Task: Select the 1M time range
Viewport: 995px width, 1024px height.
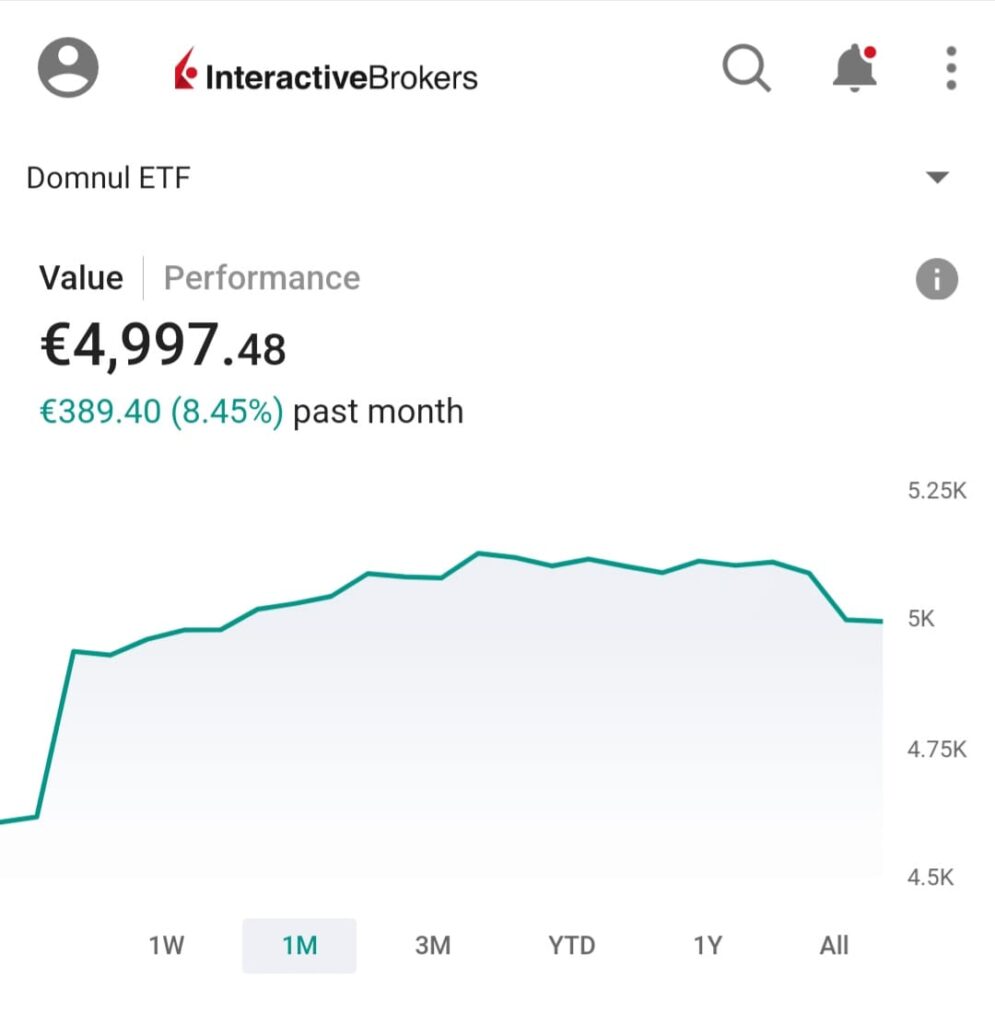Action: click(x=299, y=945)
